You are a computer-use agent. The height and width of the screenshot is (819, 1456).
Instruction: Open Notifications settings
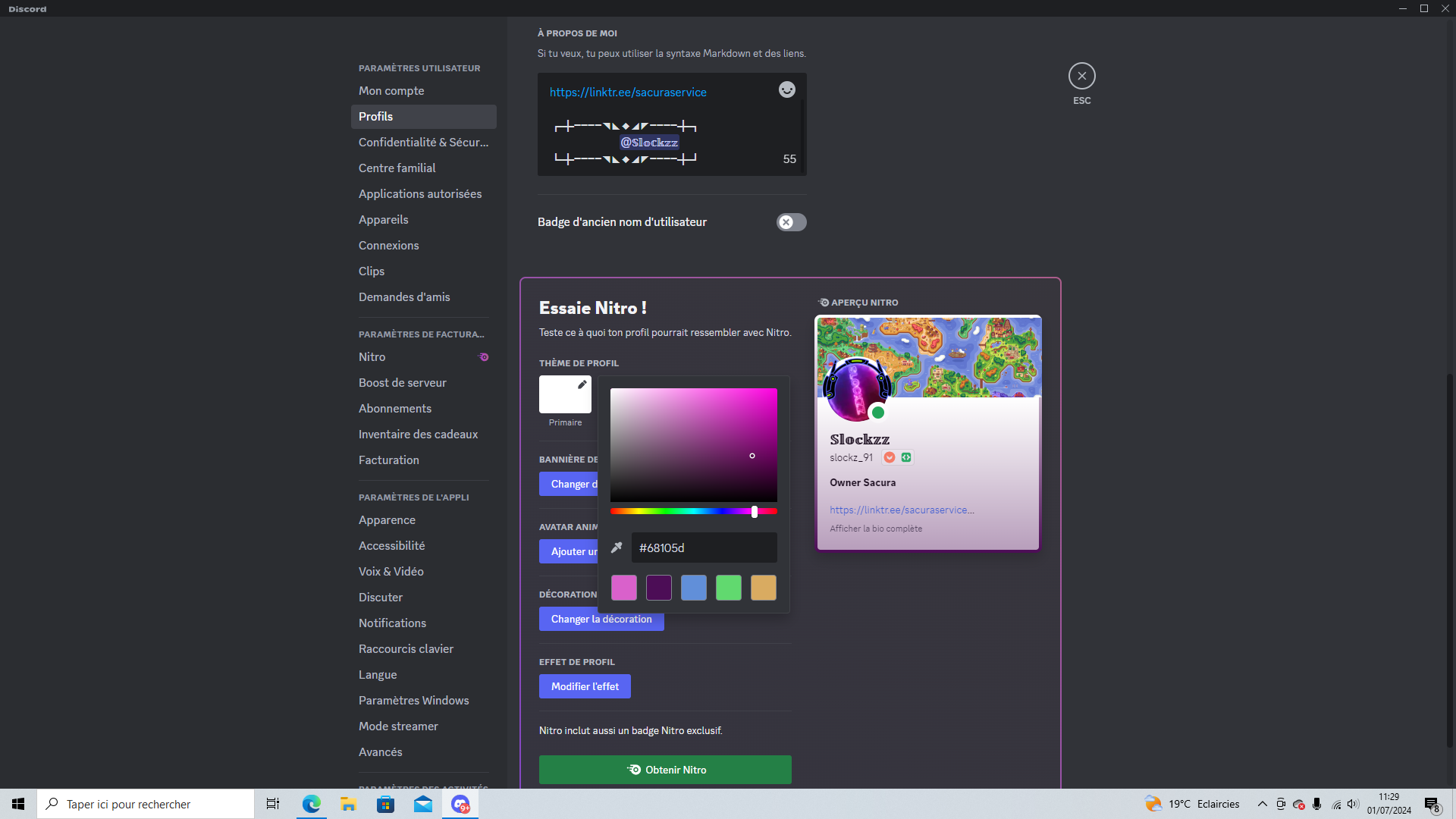coord(423,623)
